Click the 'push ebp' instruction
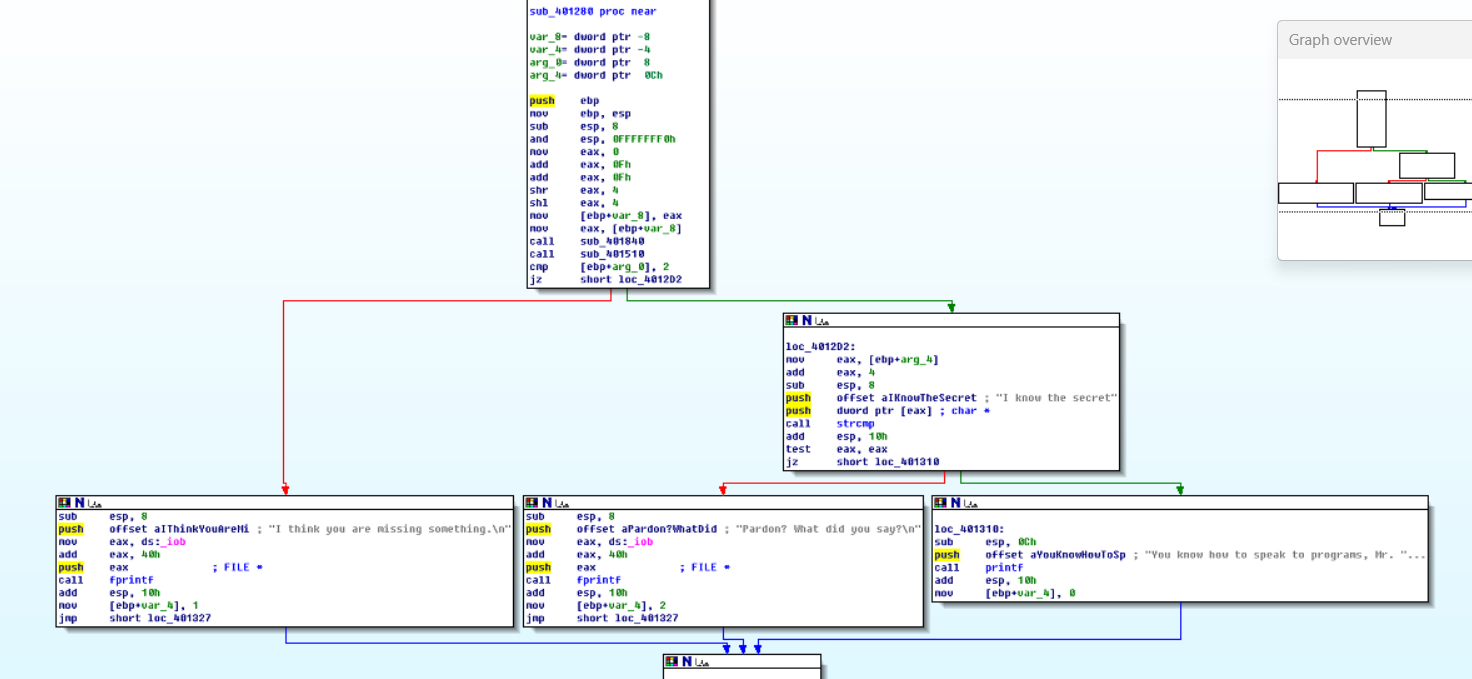This screenshot has width=1472, height=679. click(x=565, y=101)
